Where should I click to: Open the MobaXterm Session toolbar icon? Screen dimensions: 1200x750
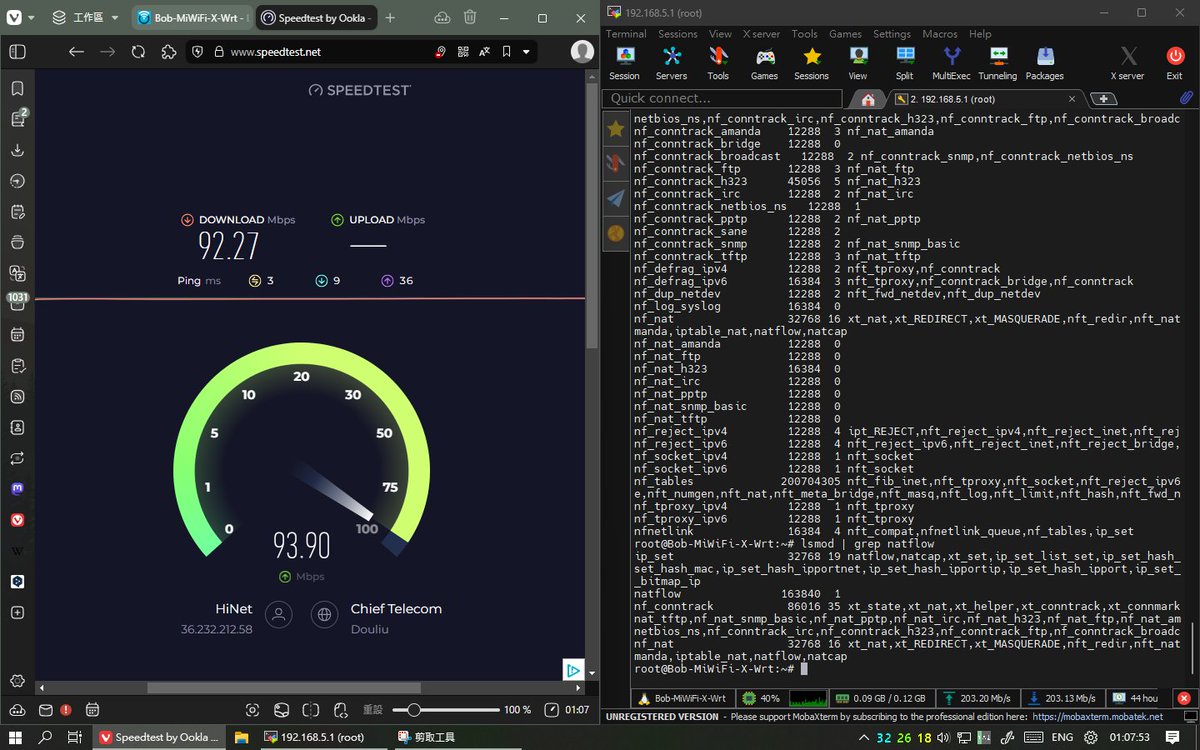(x=624, y=63)
